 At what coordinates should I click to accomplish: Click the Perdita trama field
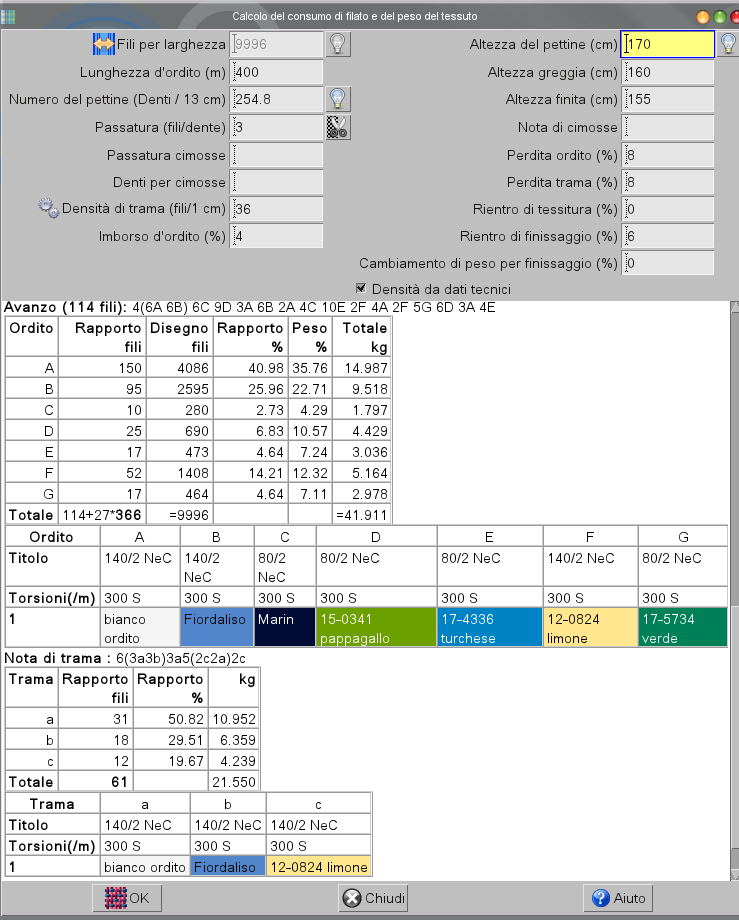click(667, 182)
